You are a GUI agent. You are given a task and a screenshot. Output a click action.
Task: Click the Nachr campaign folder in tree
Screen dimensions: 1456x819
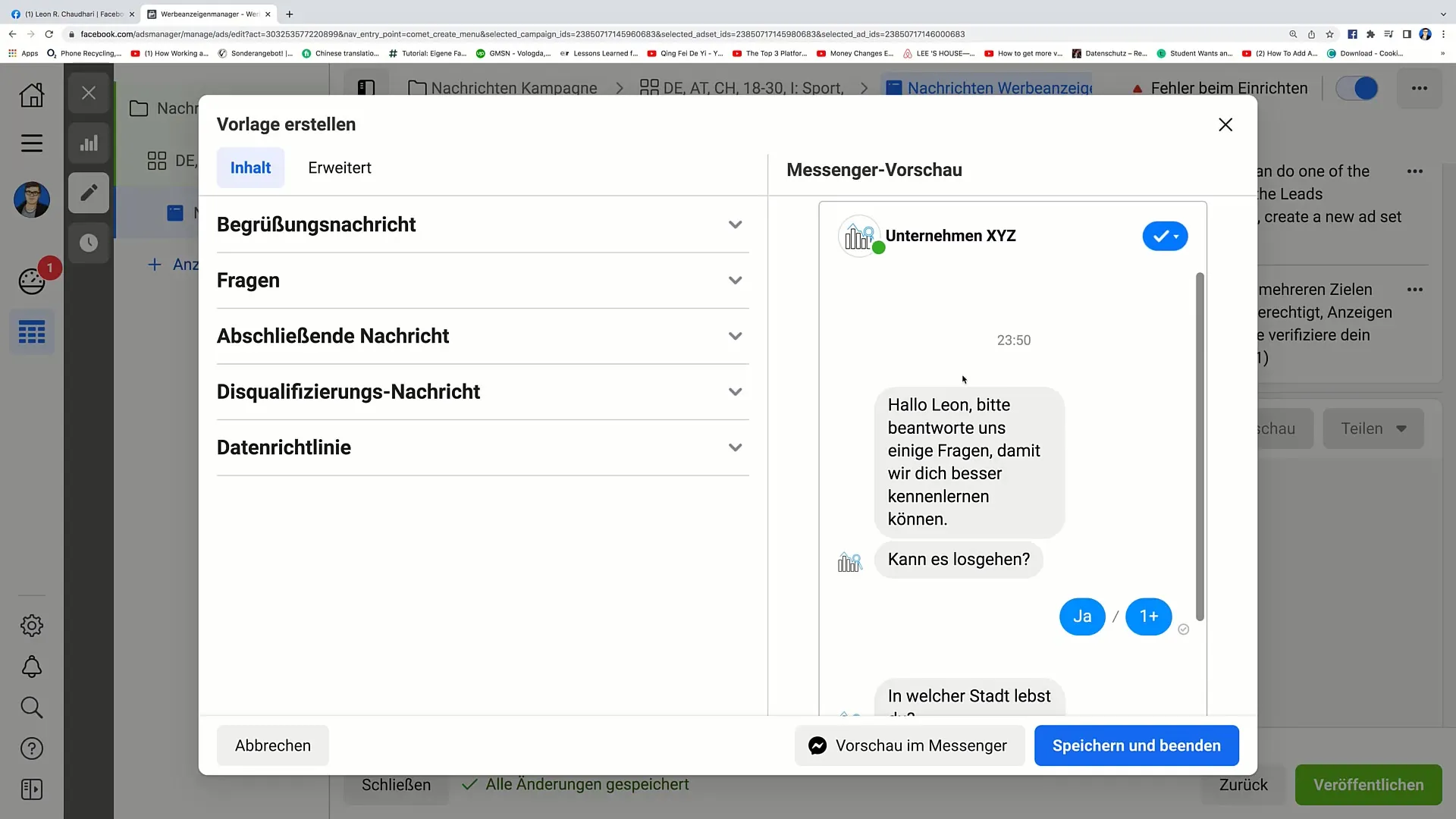click(x=165, y=108)
